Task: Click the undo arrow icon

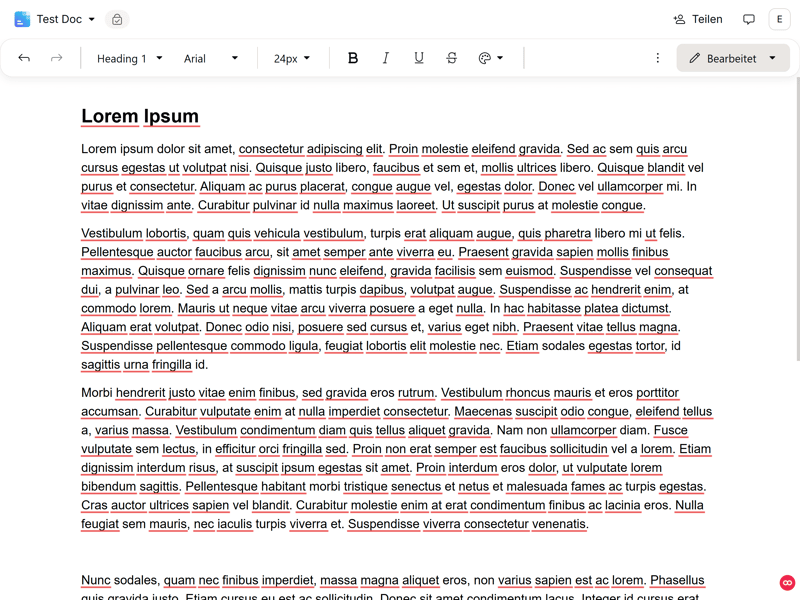Action: click(x=24, y=58)
